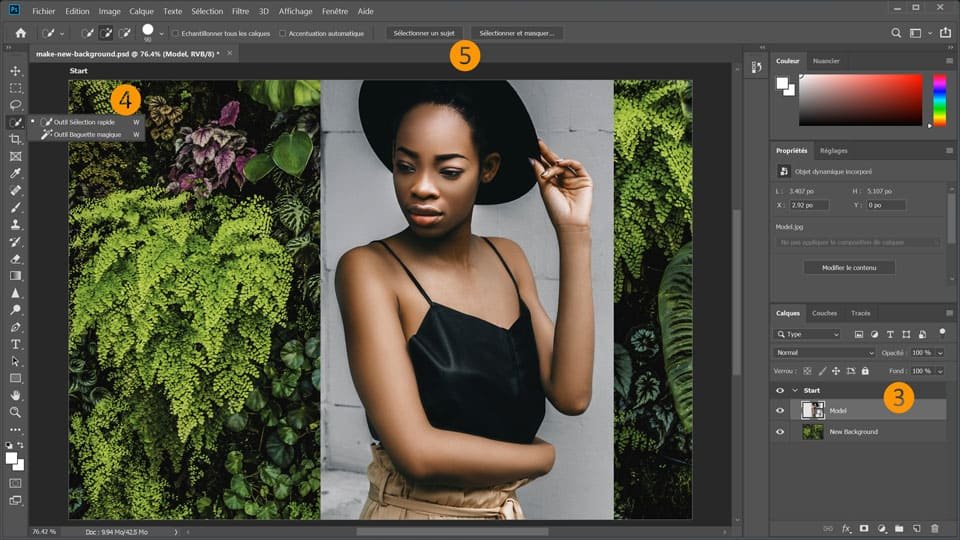This screenshot has width=960, height=540.
Task: Switch to the Couches tab
Action: point(824,313)
